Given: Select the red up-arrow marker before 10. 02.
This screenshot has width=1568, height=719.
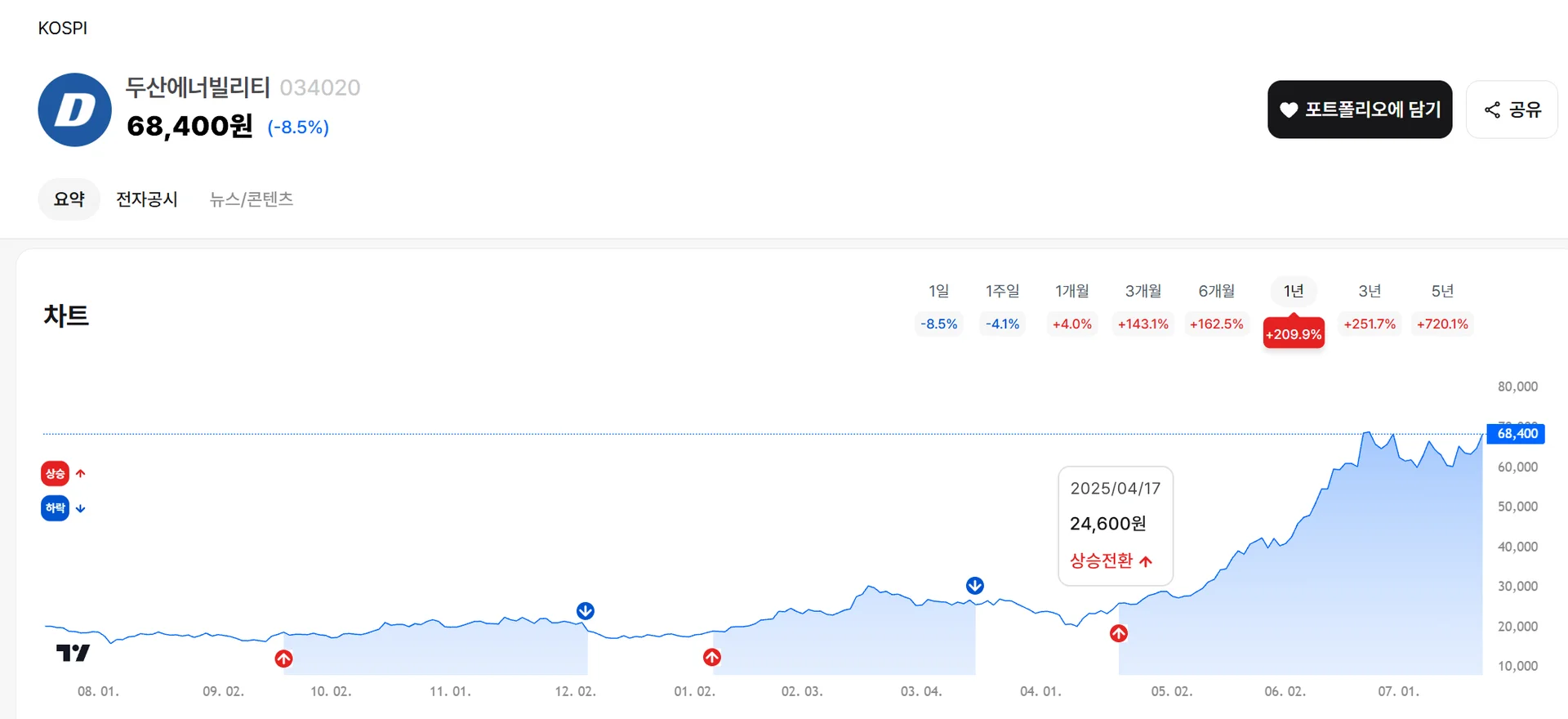Looking at the screenshot, I should tap(283, 659).
